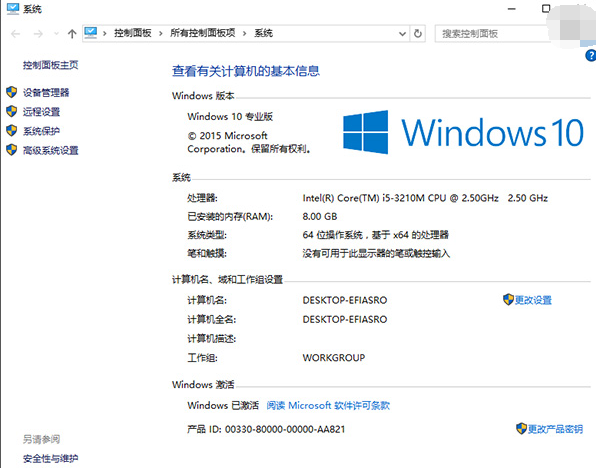
Task: Open 更改设置 link for computer name
Action: tap(533, 300)
